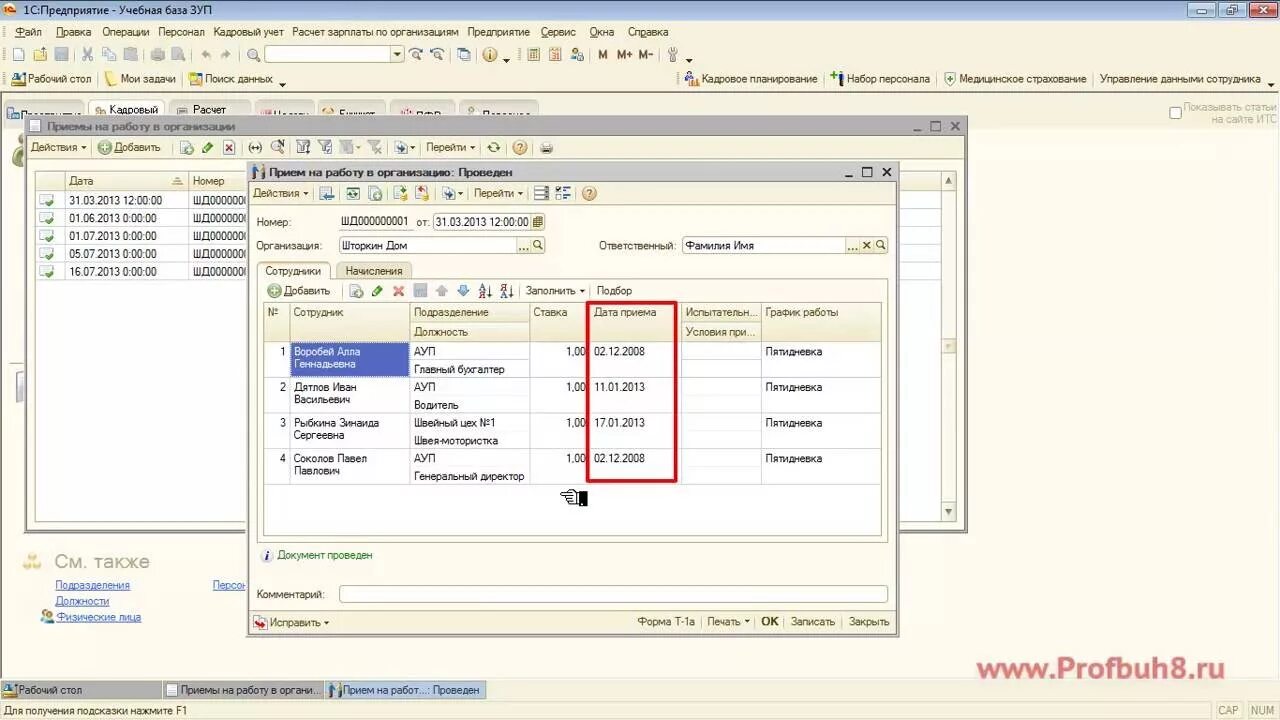Image resolution: width=1280 pixels, height=720 pixels.
Task: Click the date interval icon in list toolbar
Action: coord(255,148)
